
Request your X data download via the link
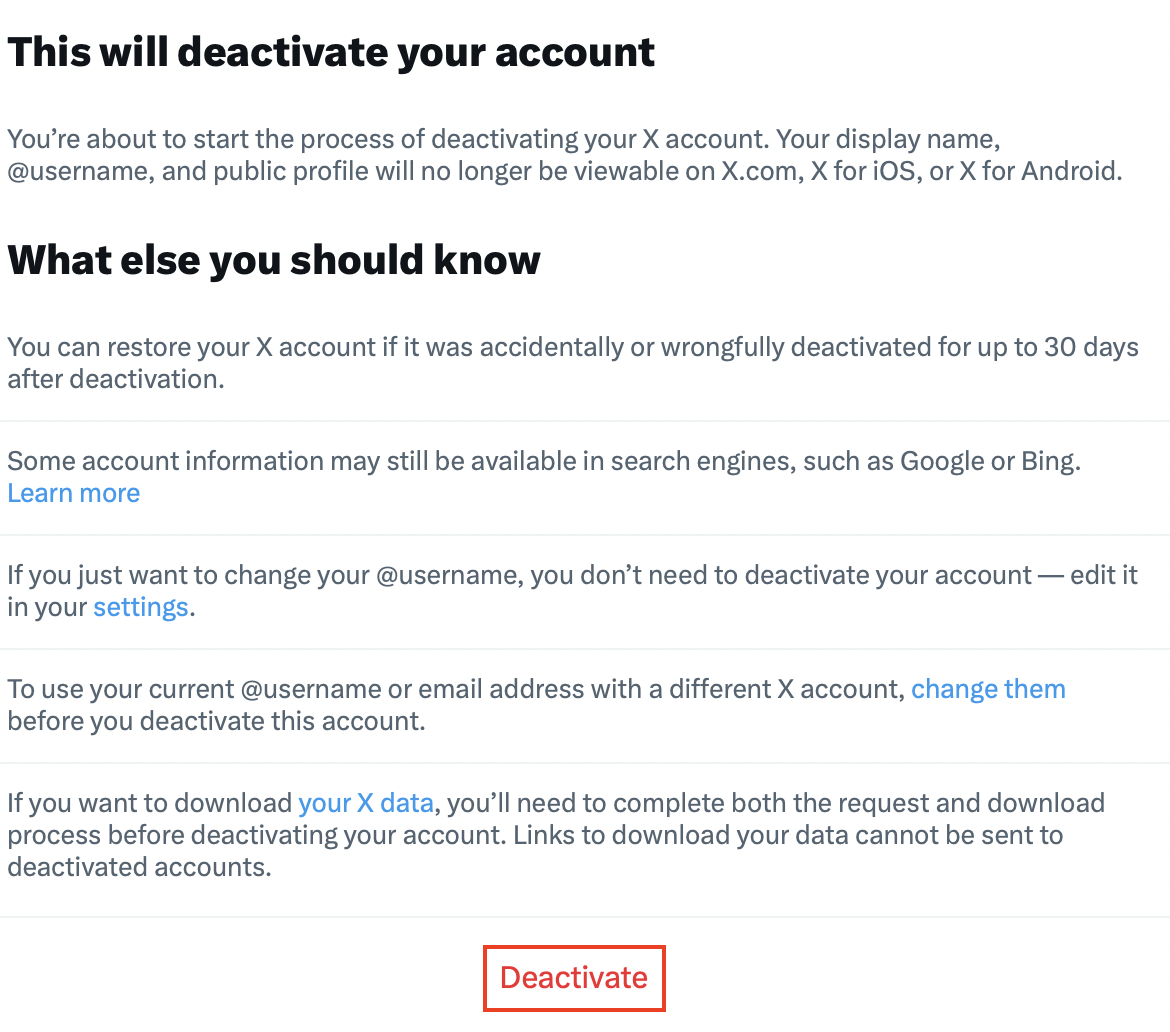366,803
